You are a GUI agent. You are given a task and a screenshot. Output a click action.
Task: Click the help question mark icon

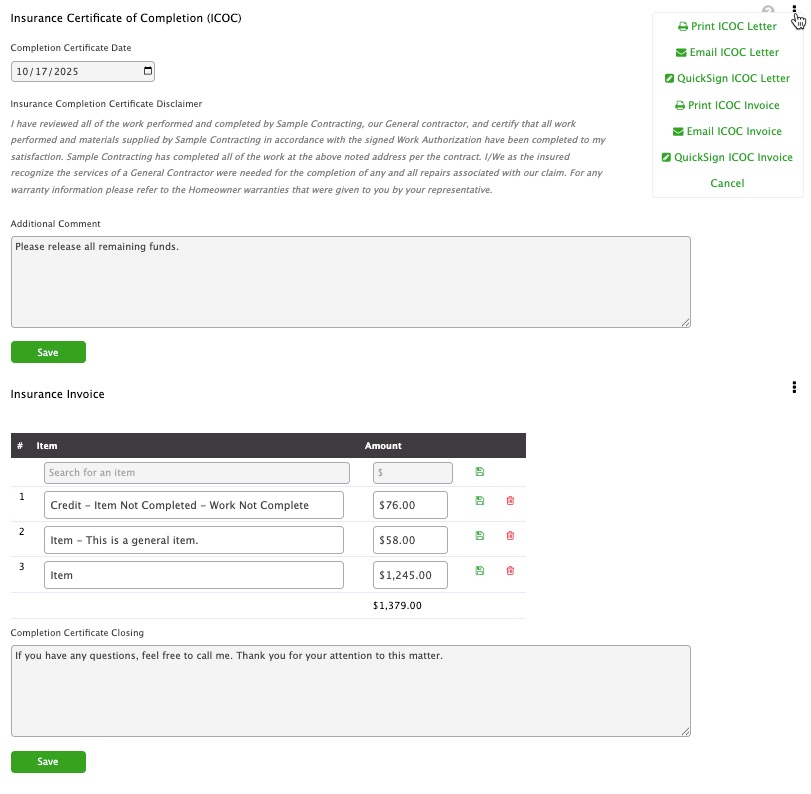[768, 10]
